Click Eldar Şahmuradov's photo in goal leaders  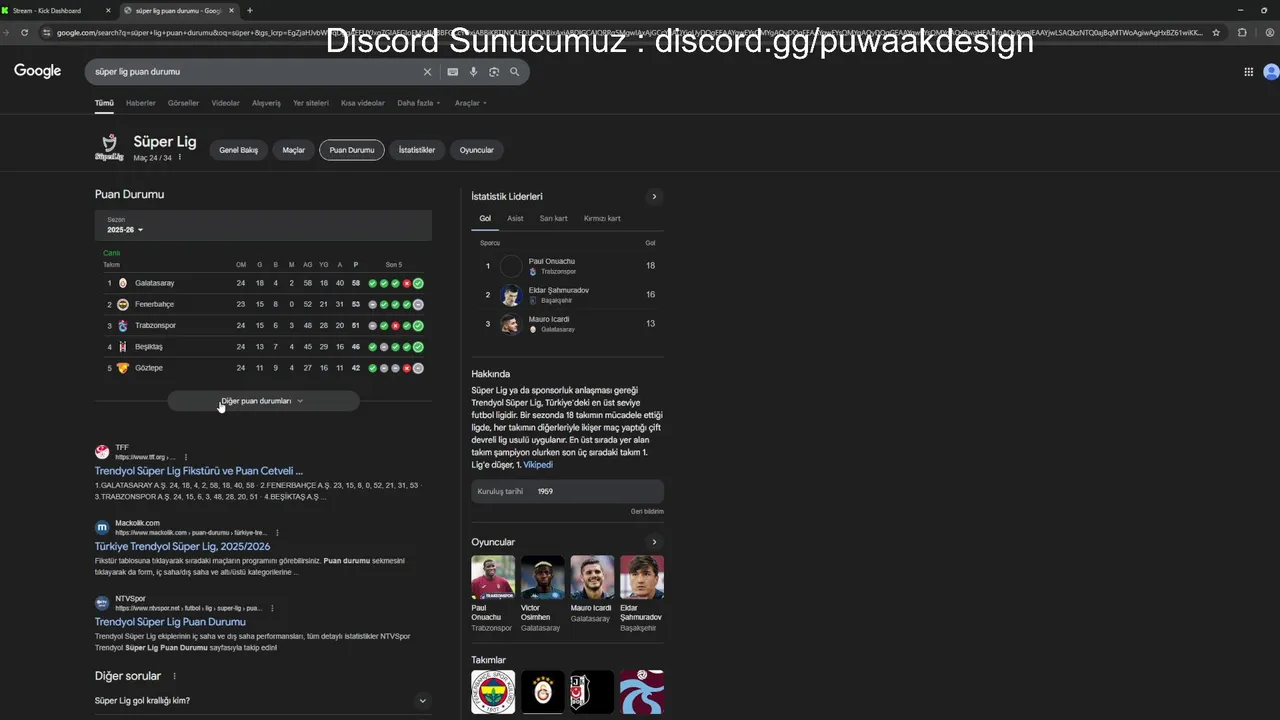(x=511, y=295)
